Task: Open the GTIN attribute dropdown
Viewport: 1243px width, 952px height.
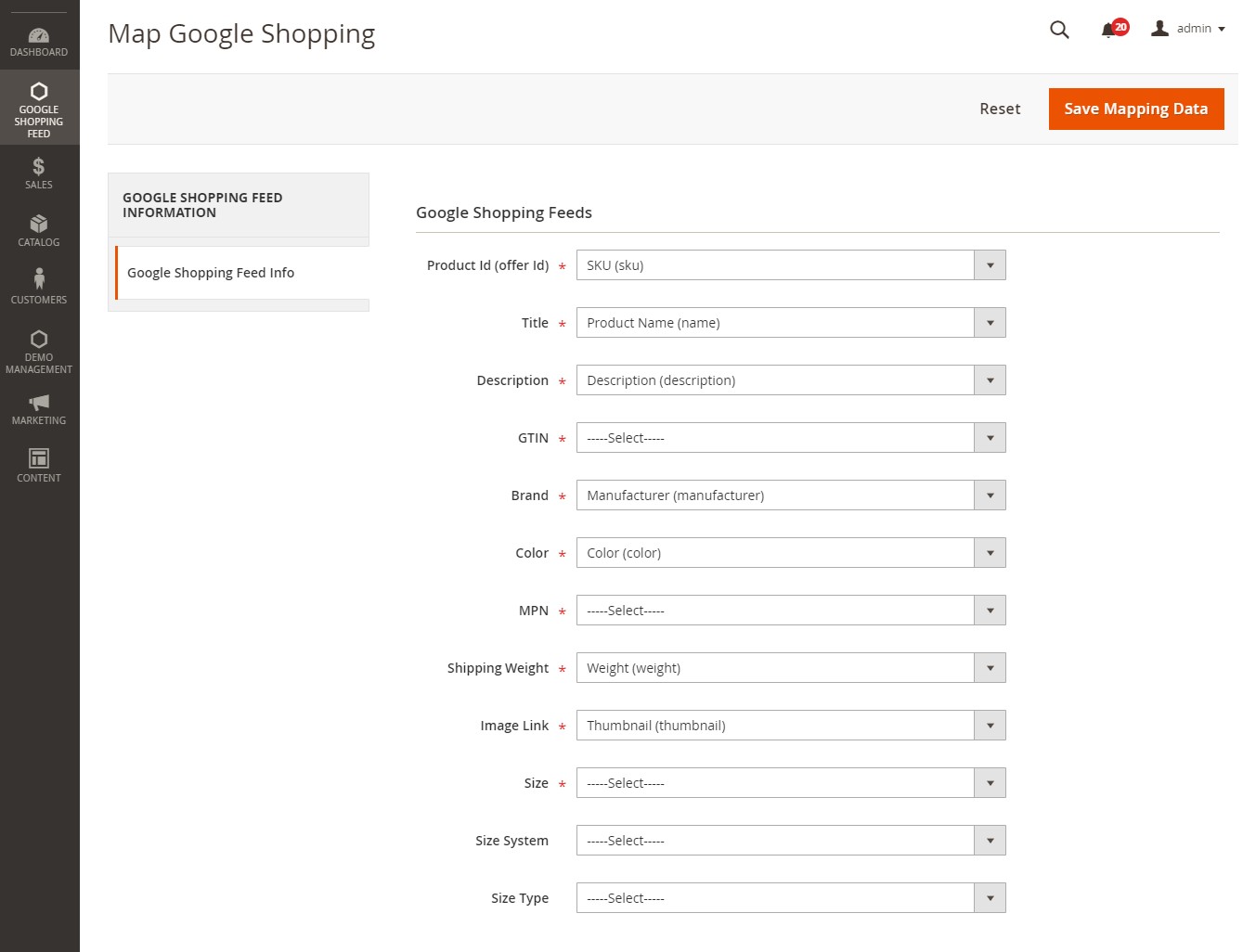Action: point(791,438)
